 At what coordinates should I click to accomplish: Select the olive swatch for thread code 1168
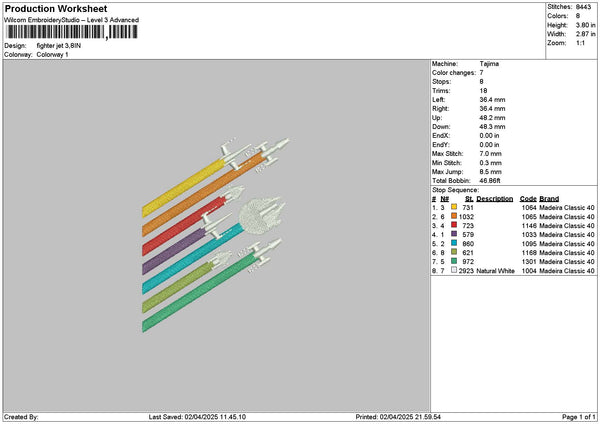tap(454, 252)
